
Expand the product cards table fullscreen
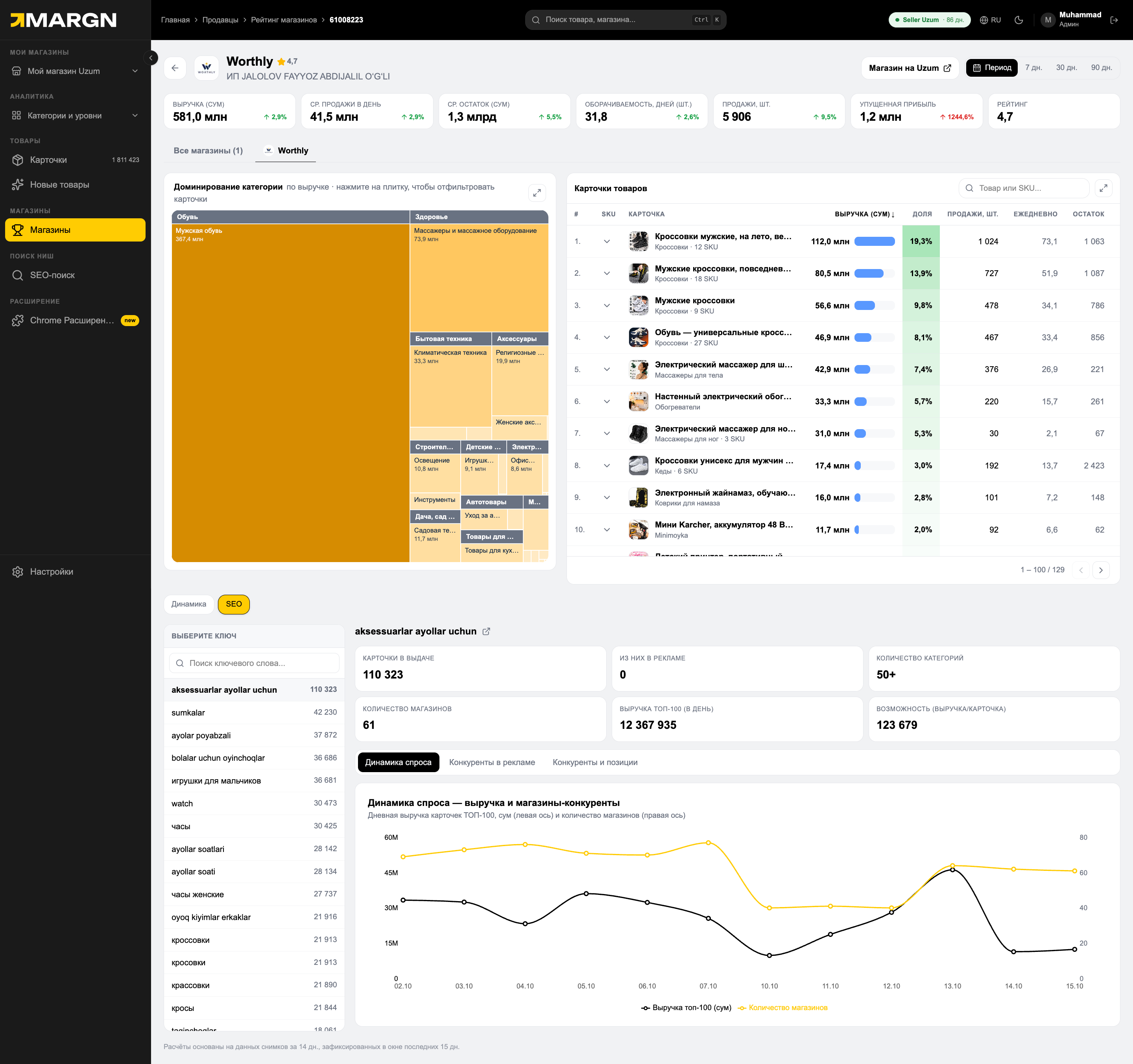click(1103, 188)
